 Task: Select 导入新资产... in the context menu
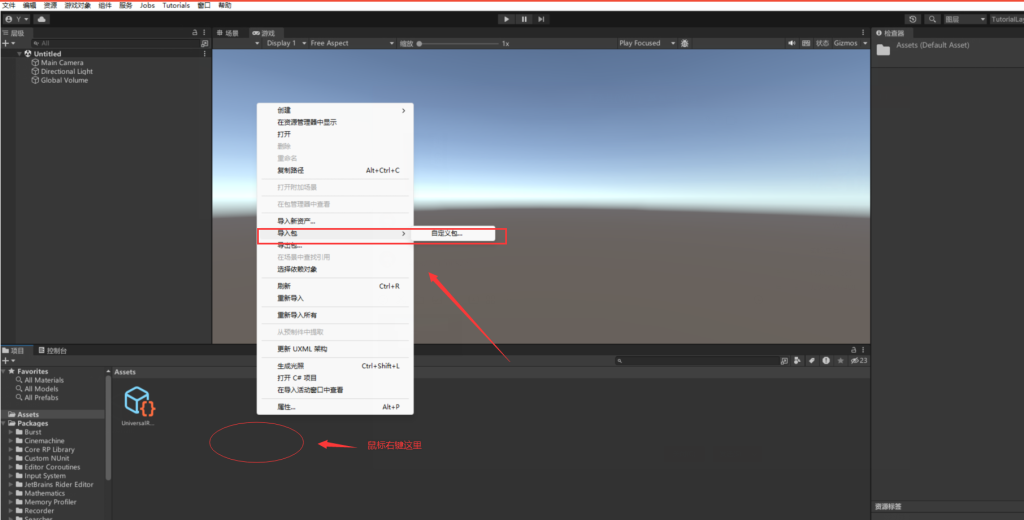point(296,221)
